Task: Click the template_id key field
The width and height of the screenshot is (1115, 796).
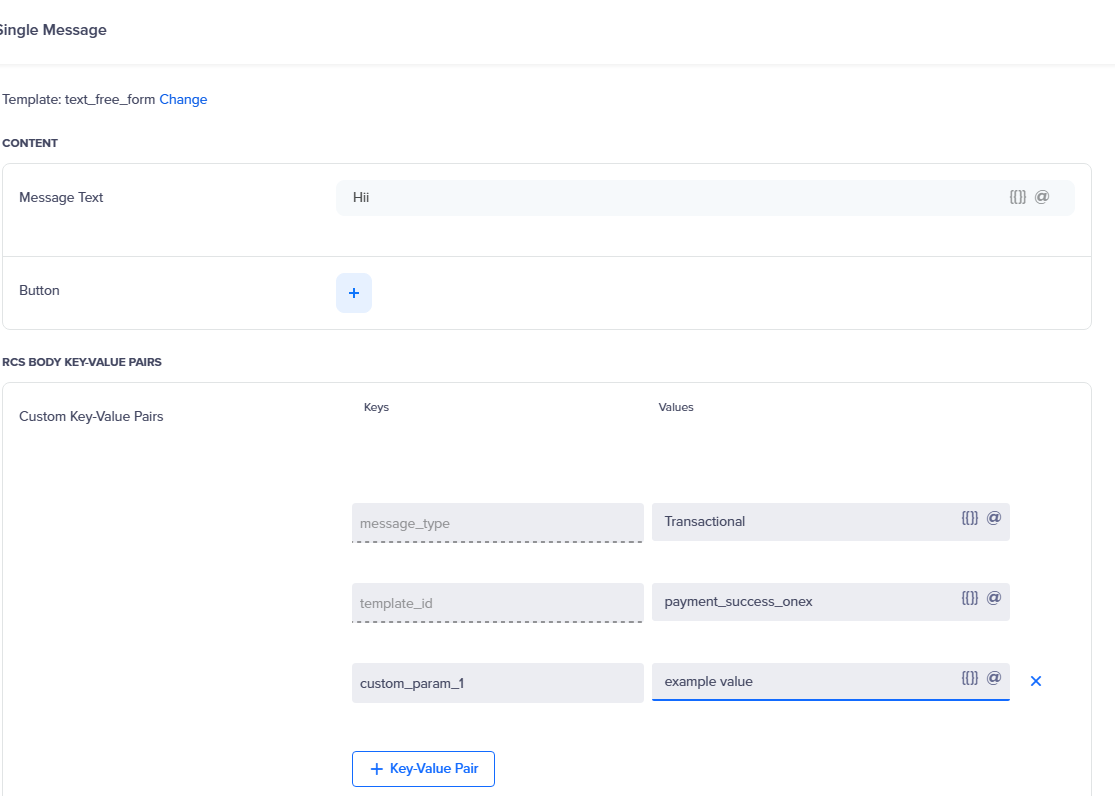Action: click(498, 603)
